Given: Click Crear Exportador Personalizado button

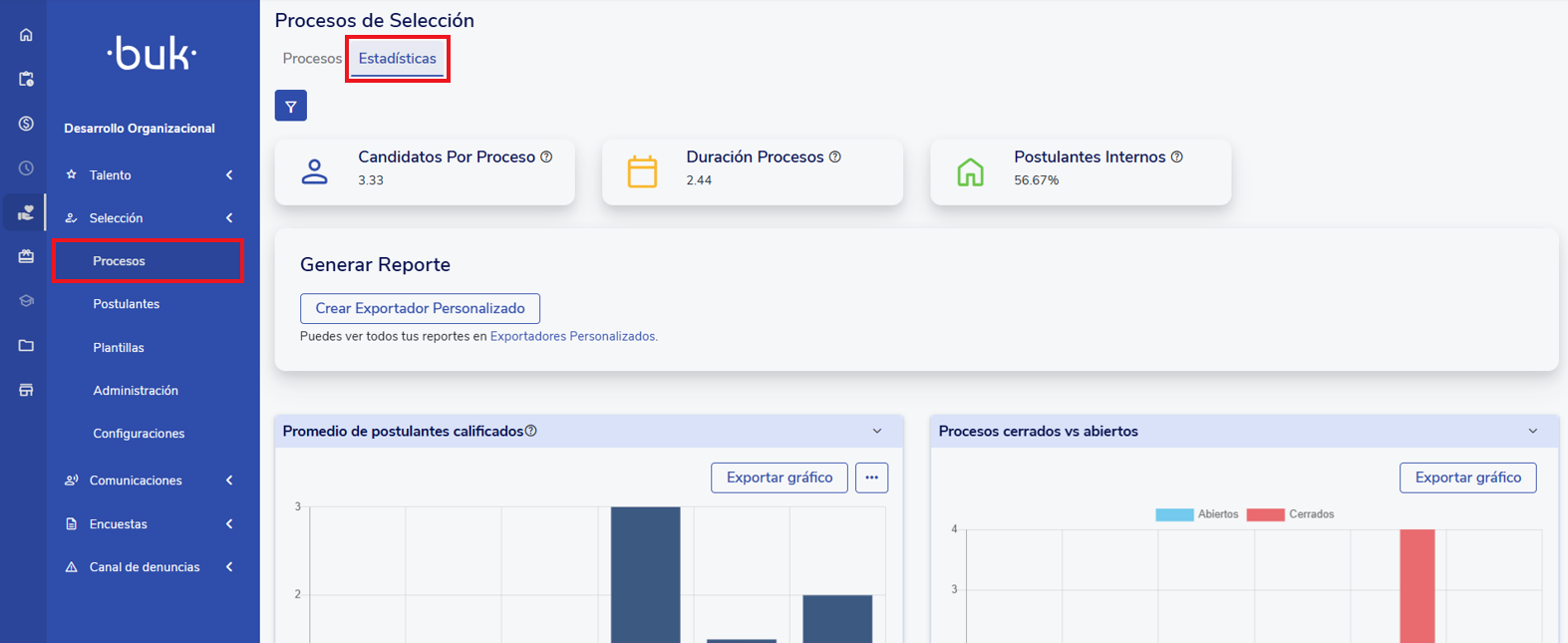Looking at the screenshot, I should tap(420, 308).
